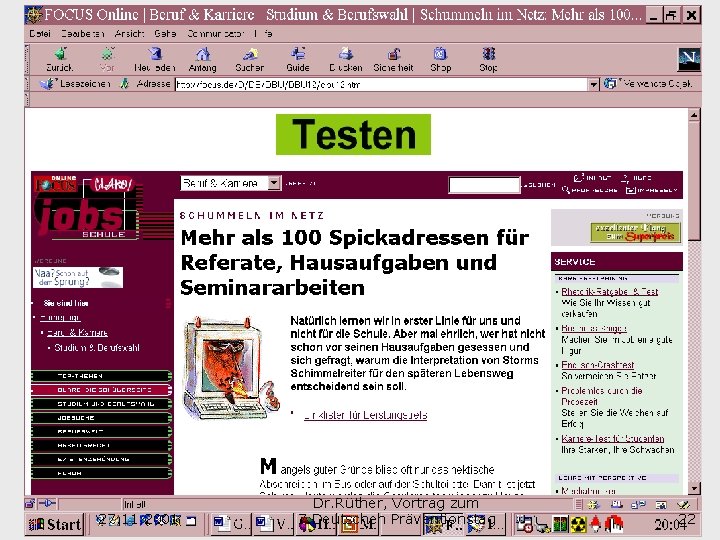Open the Hilfe menu
The image size is (720, 540).
263,34
